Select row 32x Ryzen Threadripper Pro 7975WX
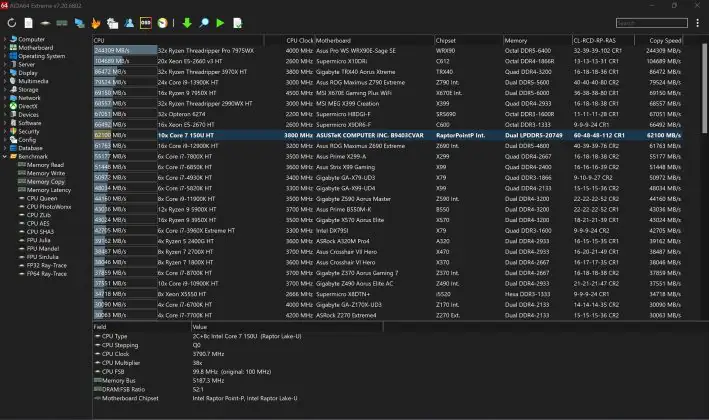Image resolution: width=709 pixels, height=420 pixels. (388, 51)
